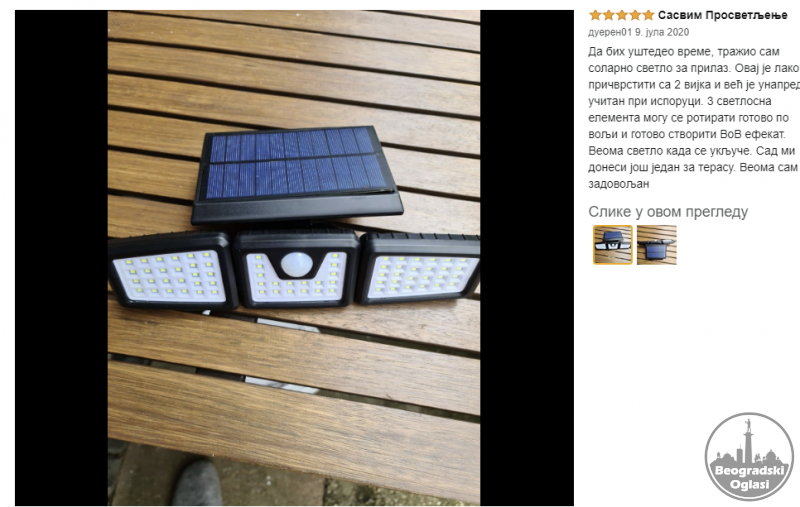Click the reviewer name дуерен01
The height and width of the screenshot is (507, 800).
tap(610, 32)
